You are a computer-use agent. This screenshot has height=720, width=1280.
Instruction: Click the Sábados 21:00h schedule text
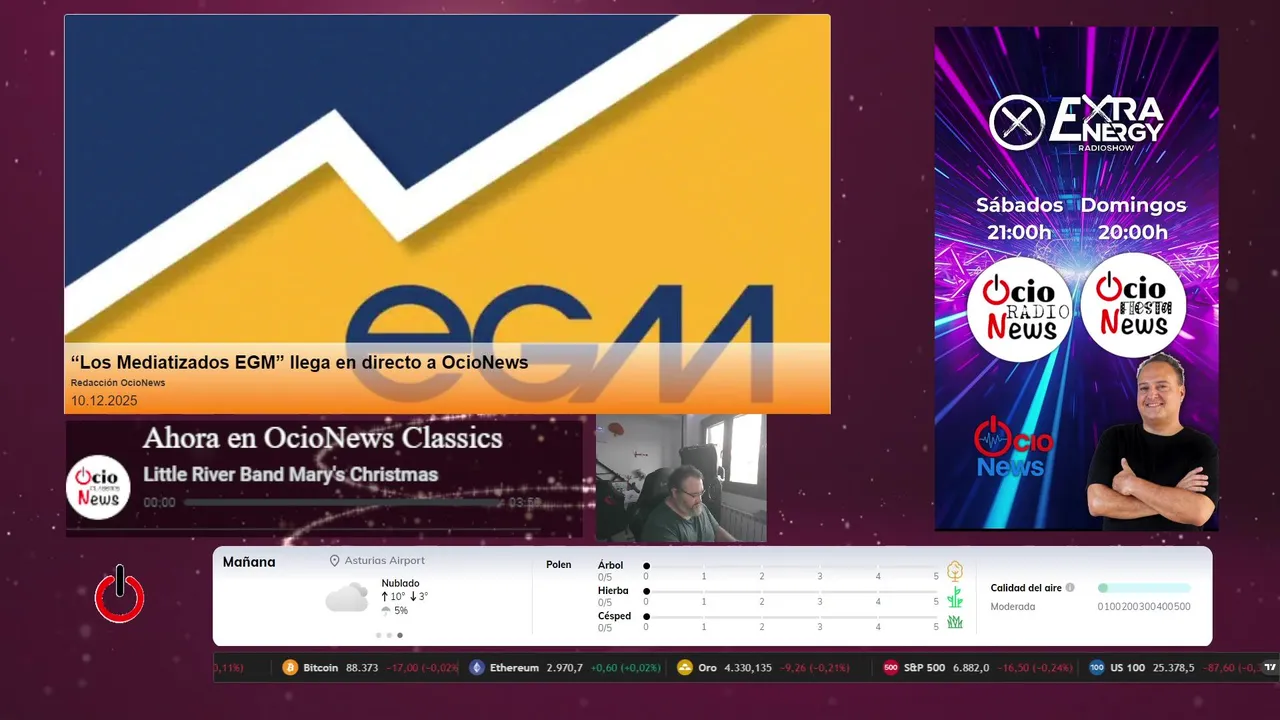point(1019,218)
